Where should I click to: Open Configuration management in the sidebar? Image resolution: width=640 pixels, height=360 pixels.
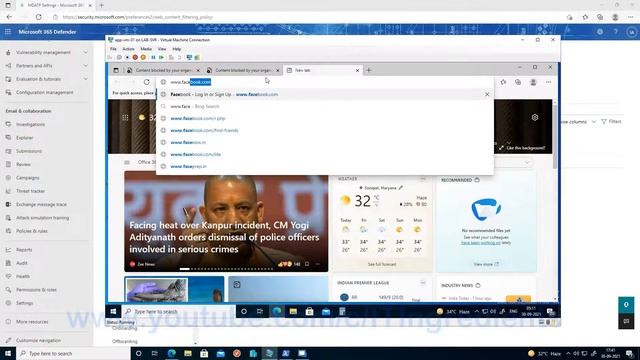[x=44, y=92]
